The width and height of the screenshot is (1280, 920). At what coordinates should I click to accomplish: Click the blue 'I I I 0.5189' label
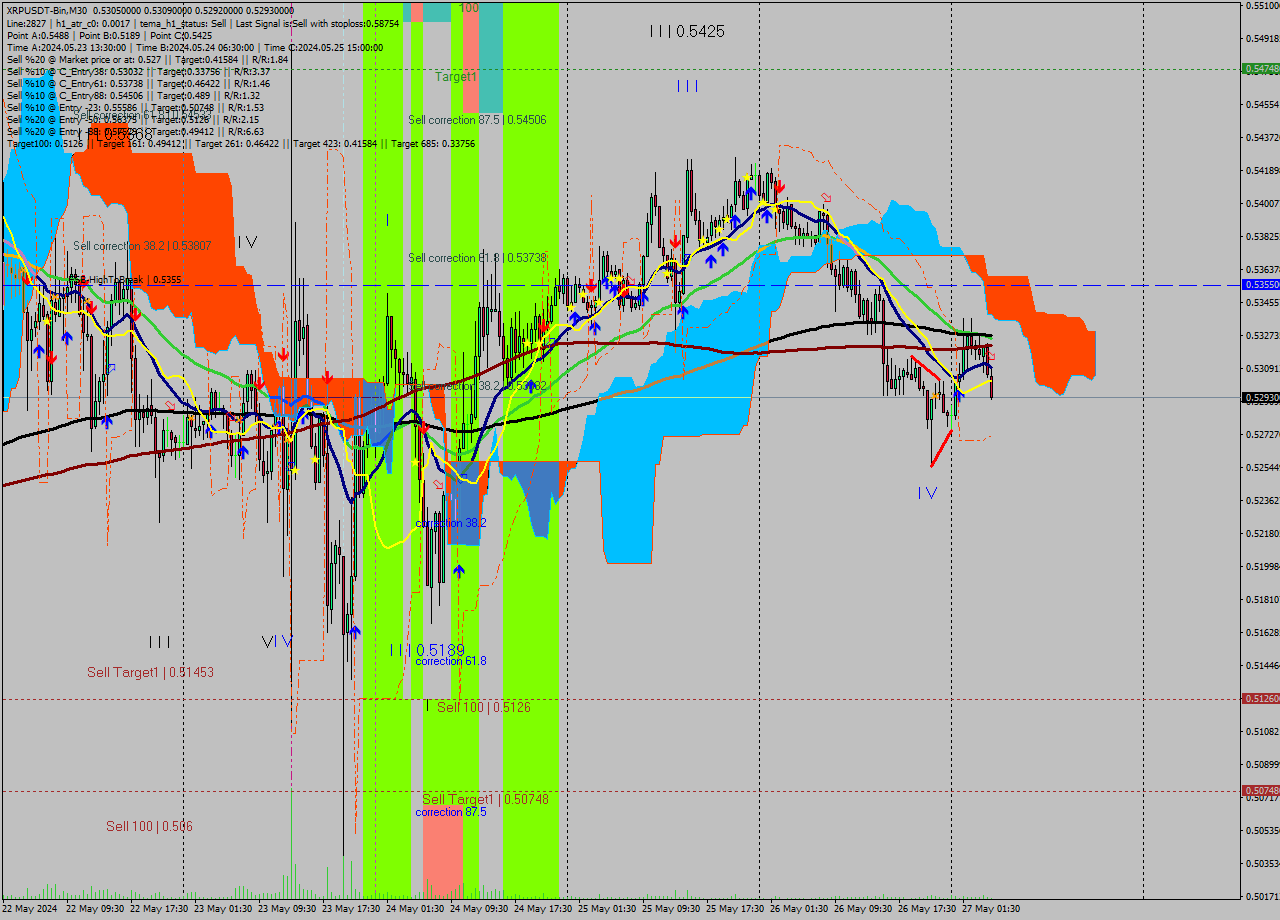point(428,650)
